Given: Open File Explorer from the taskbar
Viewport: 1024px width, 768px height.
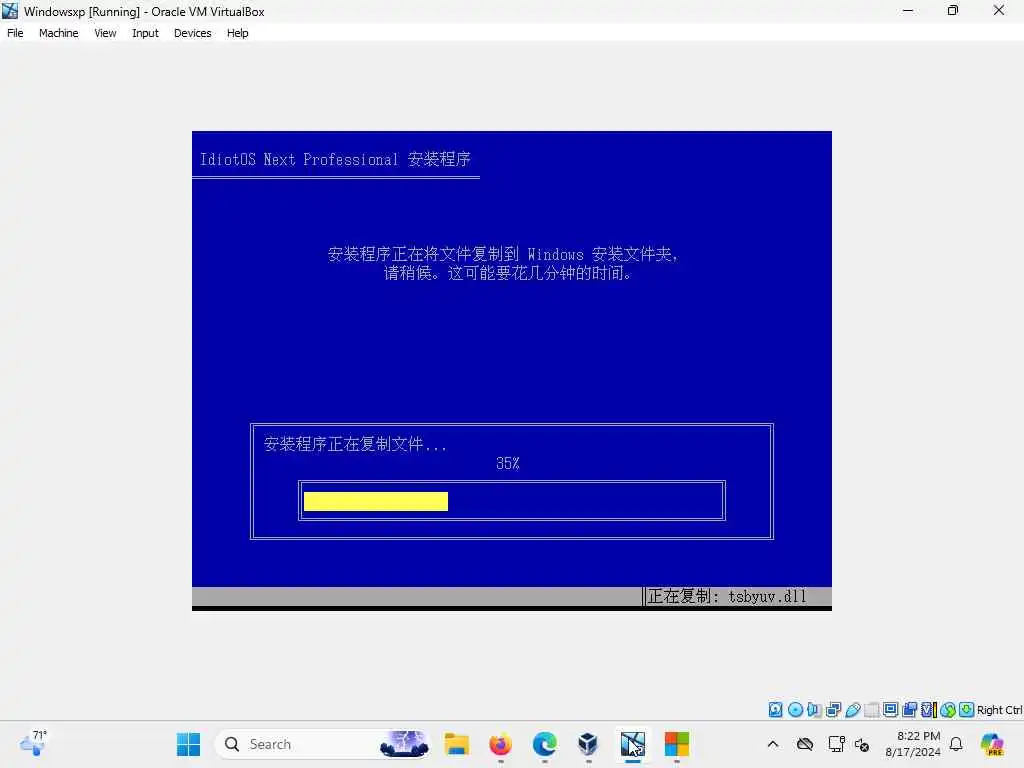Looking at the screenshot, I should tap(456, 744).
